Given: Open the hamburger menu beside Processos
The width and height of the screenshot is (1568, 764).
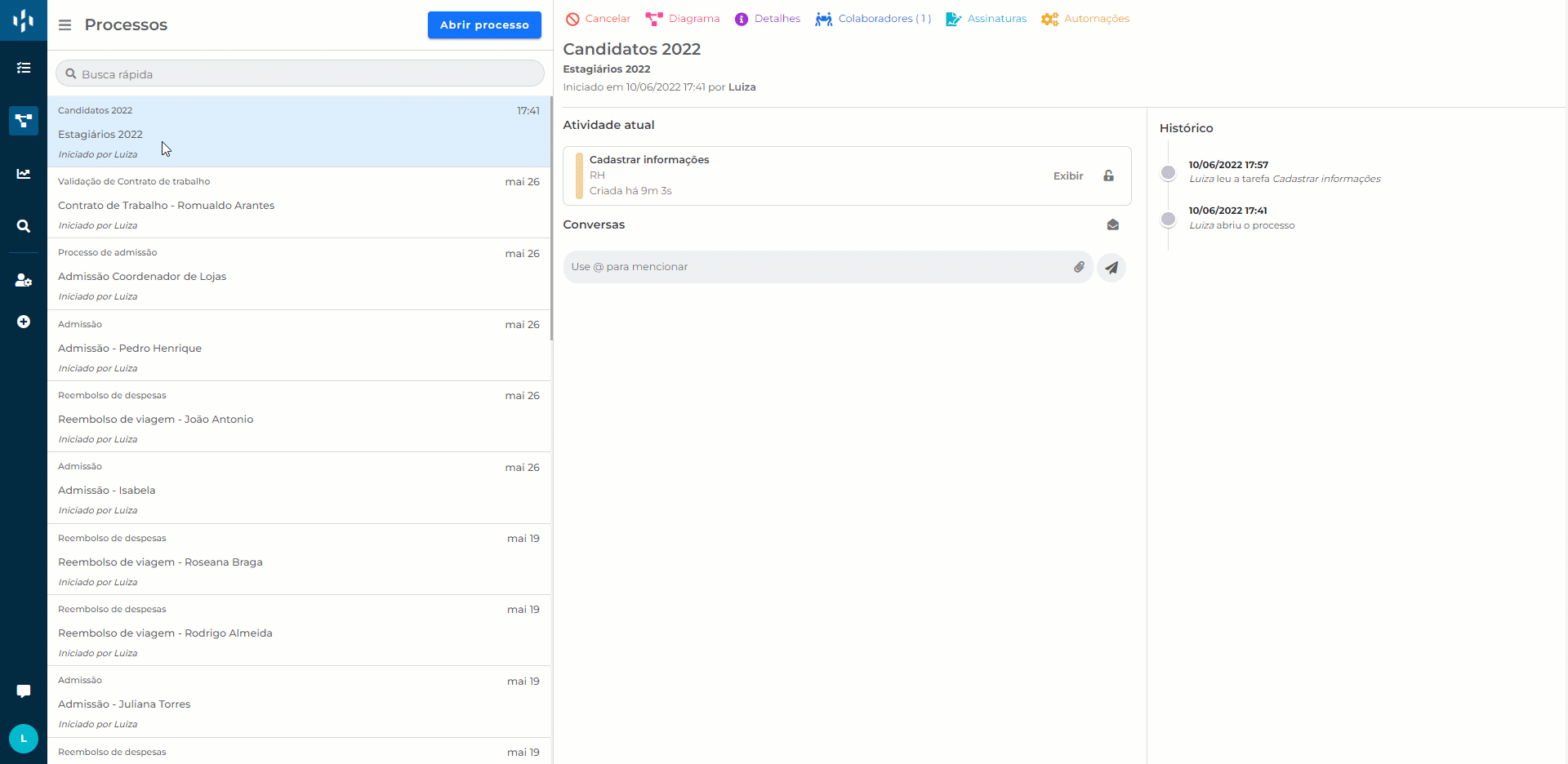Looking at the screenshot, I should pos(65,25).
